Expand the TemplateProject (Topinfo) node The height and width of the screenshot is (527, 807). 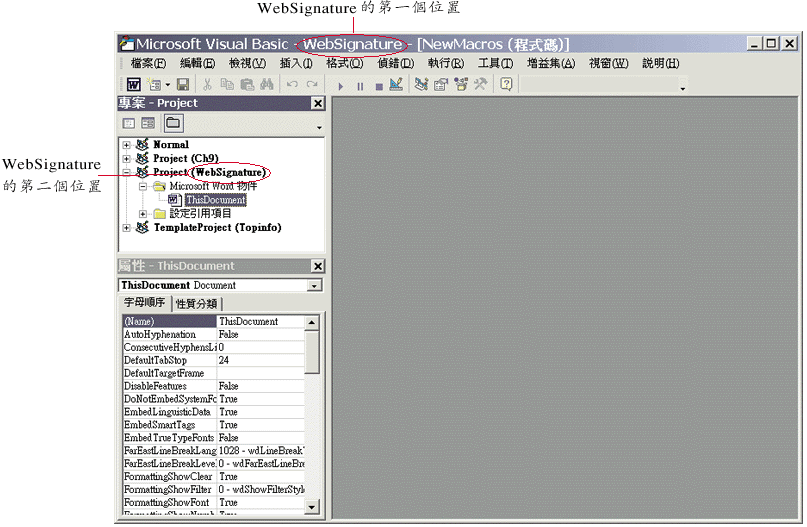tap(127, 227)
